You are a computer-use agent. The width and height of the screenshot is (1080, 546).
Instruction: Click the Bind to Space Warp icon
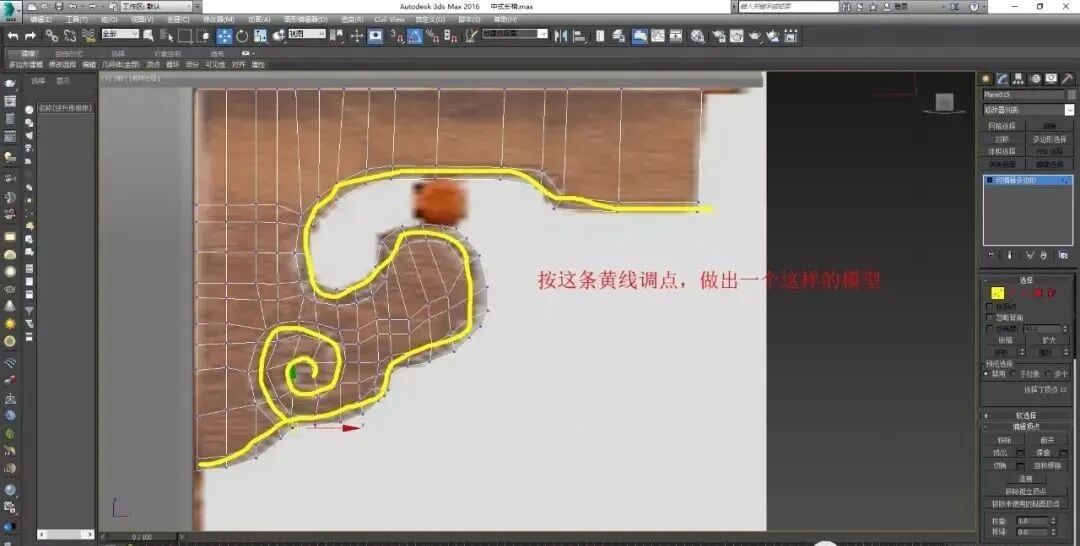(88, 36)
